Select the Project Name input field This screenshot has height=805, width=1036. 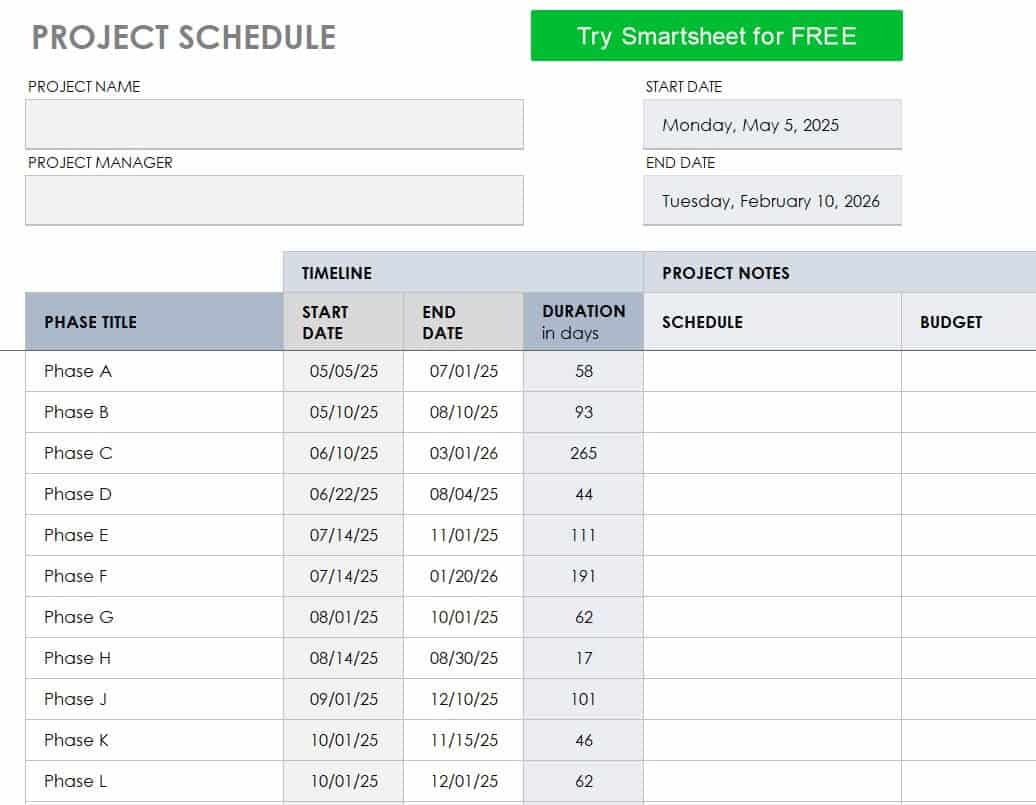tap(274, 124)
